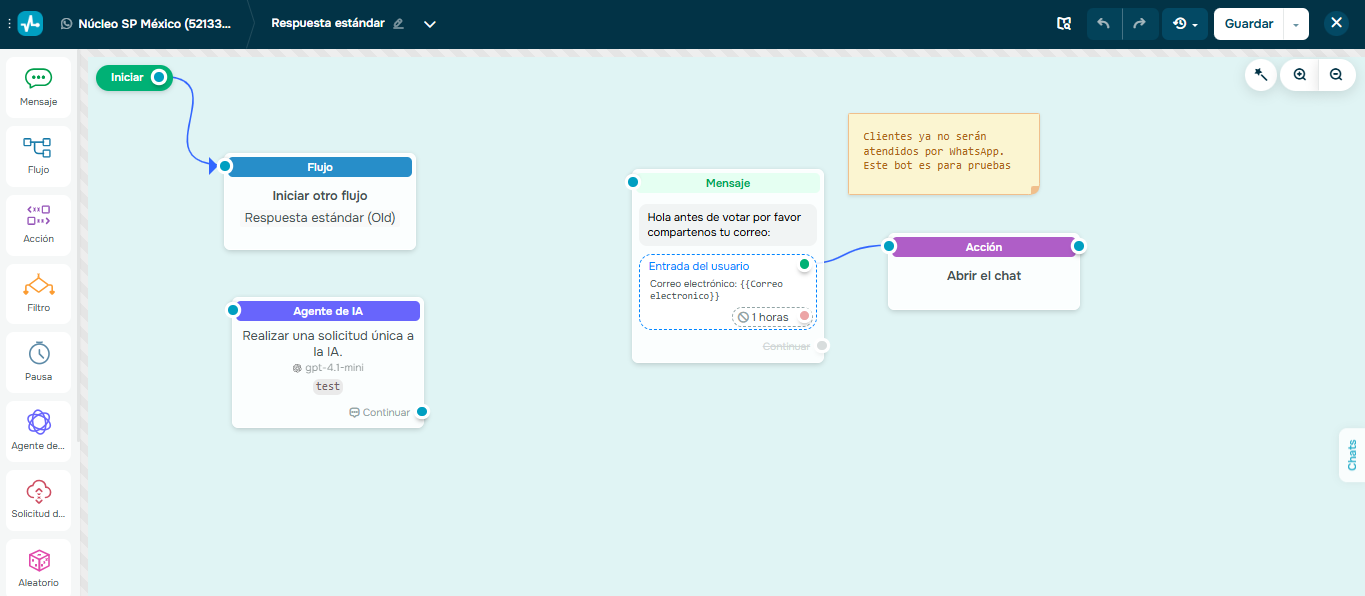Click the 'test' tag in AI block
This screenshot has height=596, width=1365.
pyautogui.click(x=327, y=386)
